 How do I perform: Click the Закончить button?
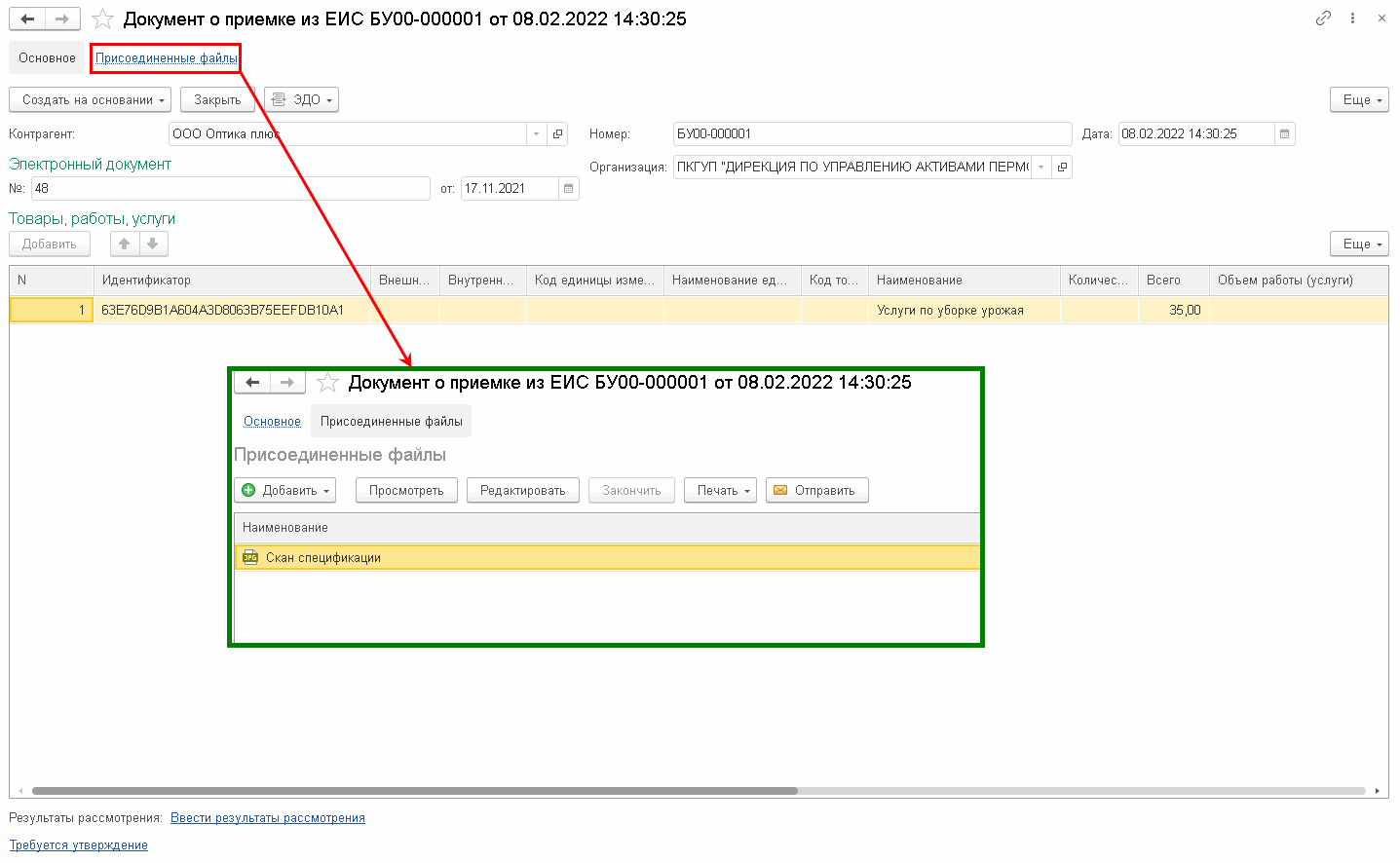tap(631, 490)
